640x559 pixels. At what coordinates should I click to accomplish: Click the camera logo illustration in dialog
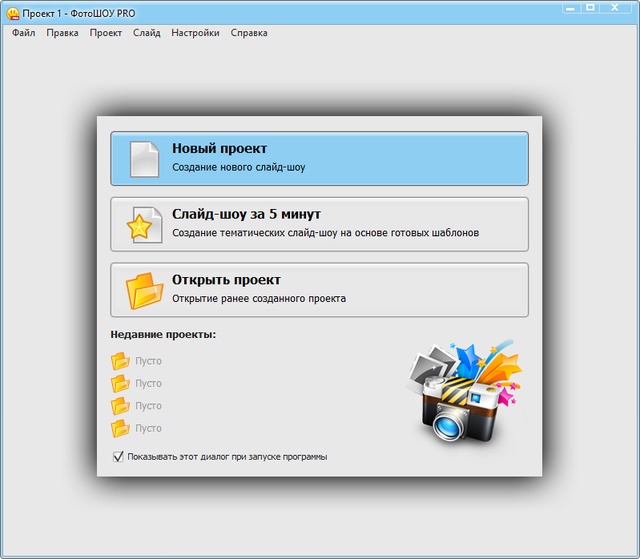click(464, 391)
